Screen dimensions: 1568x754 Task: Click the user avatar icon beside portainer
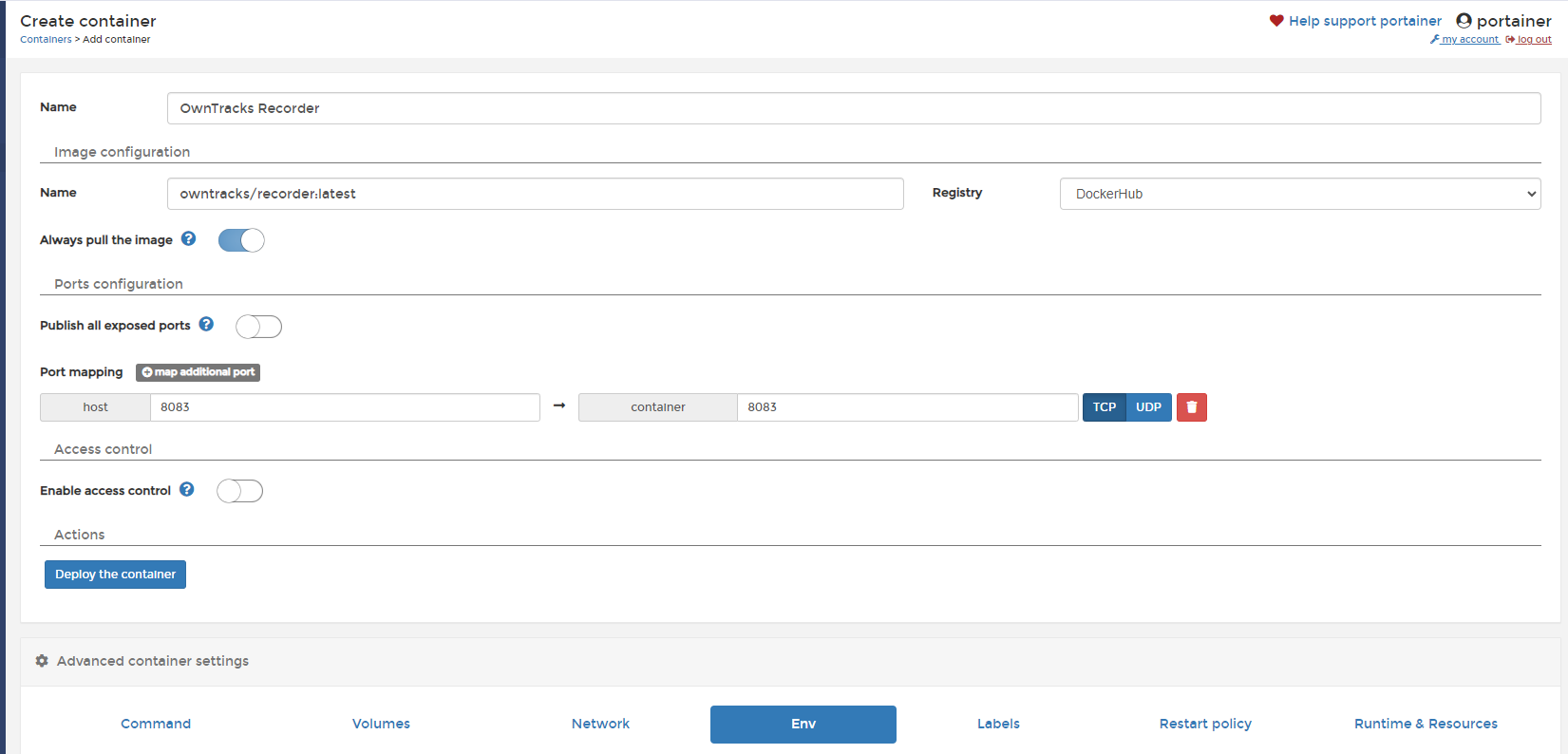point(1464,21)
